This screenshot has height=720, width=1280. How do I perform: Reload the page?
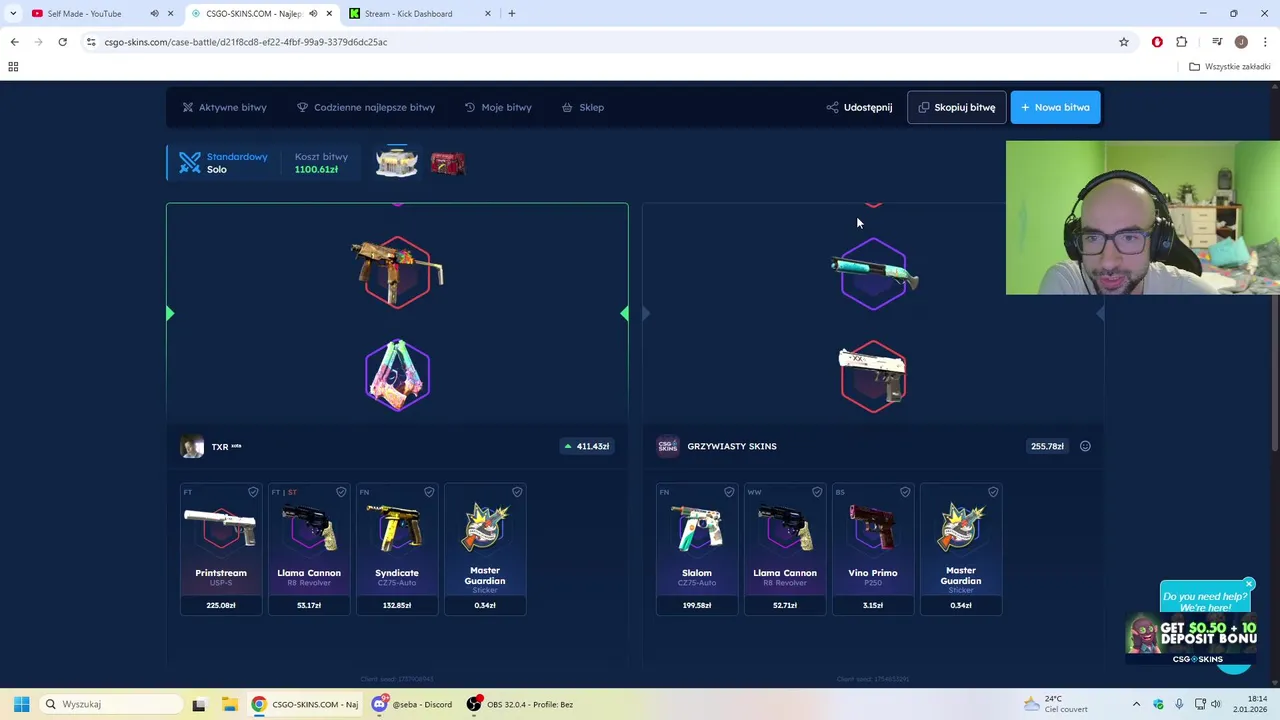(62, 42)
